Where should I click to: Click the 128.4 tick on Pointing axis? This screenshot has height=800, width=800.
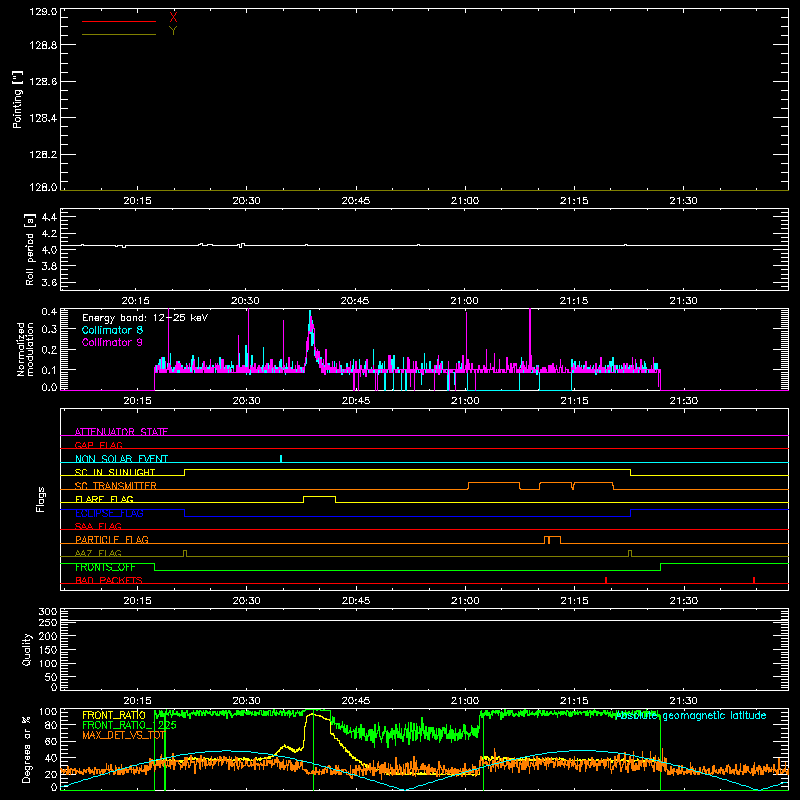tap(43, 118)
